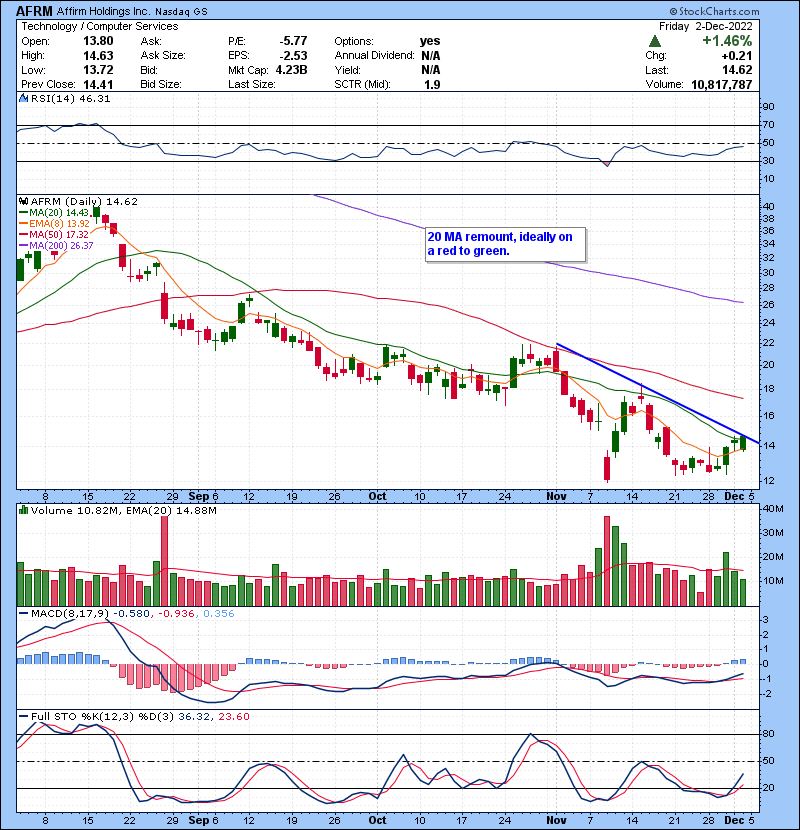
Task: Click the RSI(14) panel legend icon
Action: [23, 98]
